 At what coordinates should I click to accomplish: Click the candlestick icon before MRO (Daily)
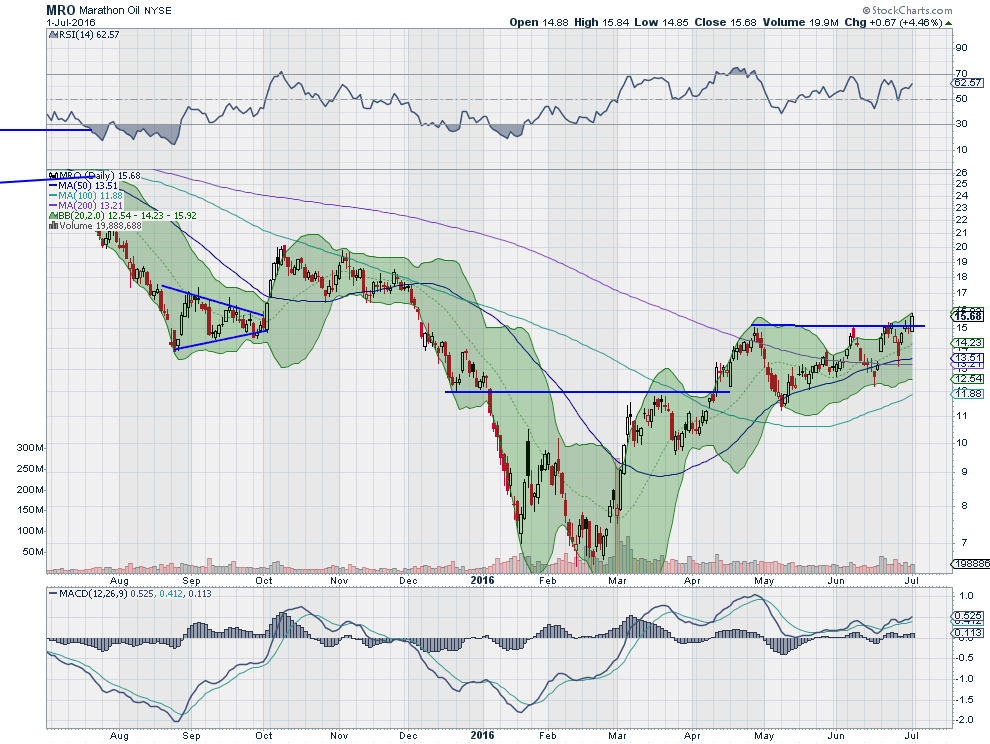[x=52, y=176]
